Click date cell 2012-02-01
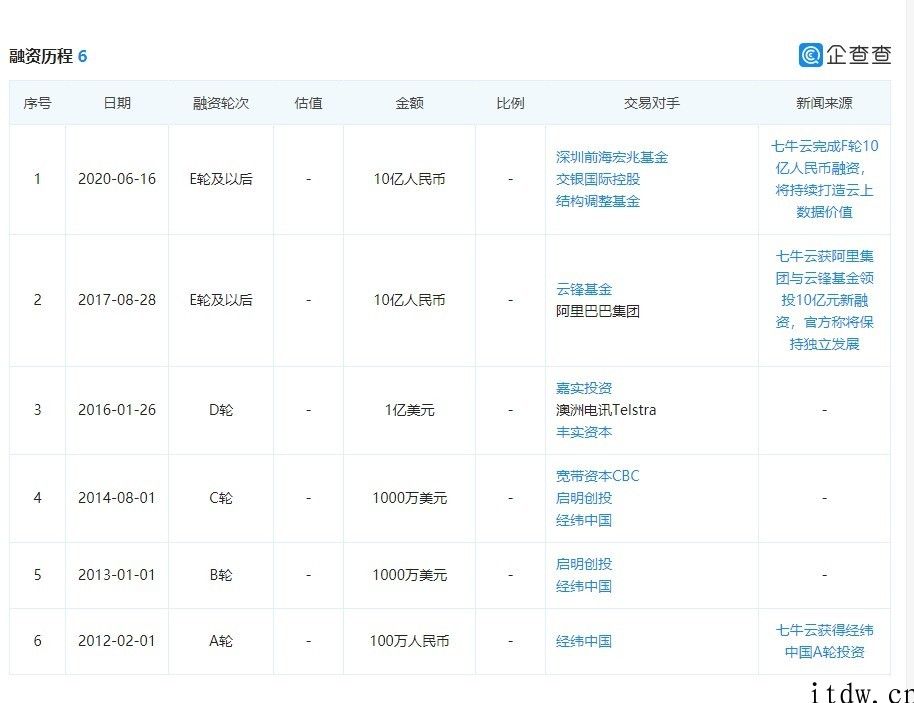Image resolution: width=914 pixels, height=703 pixels. 117,641
